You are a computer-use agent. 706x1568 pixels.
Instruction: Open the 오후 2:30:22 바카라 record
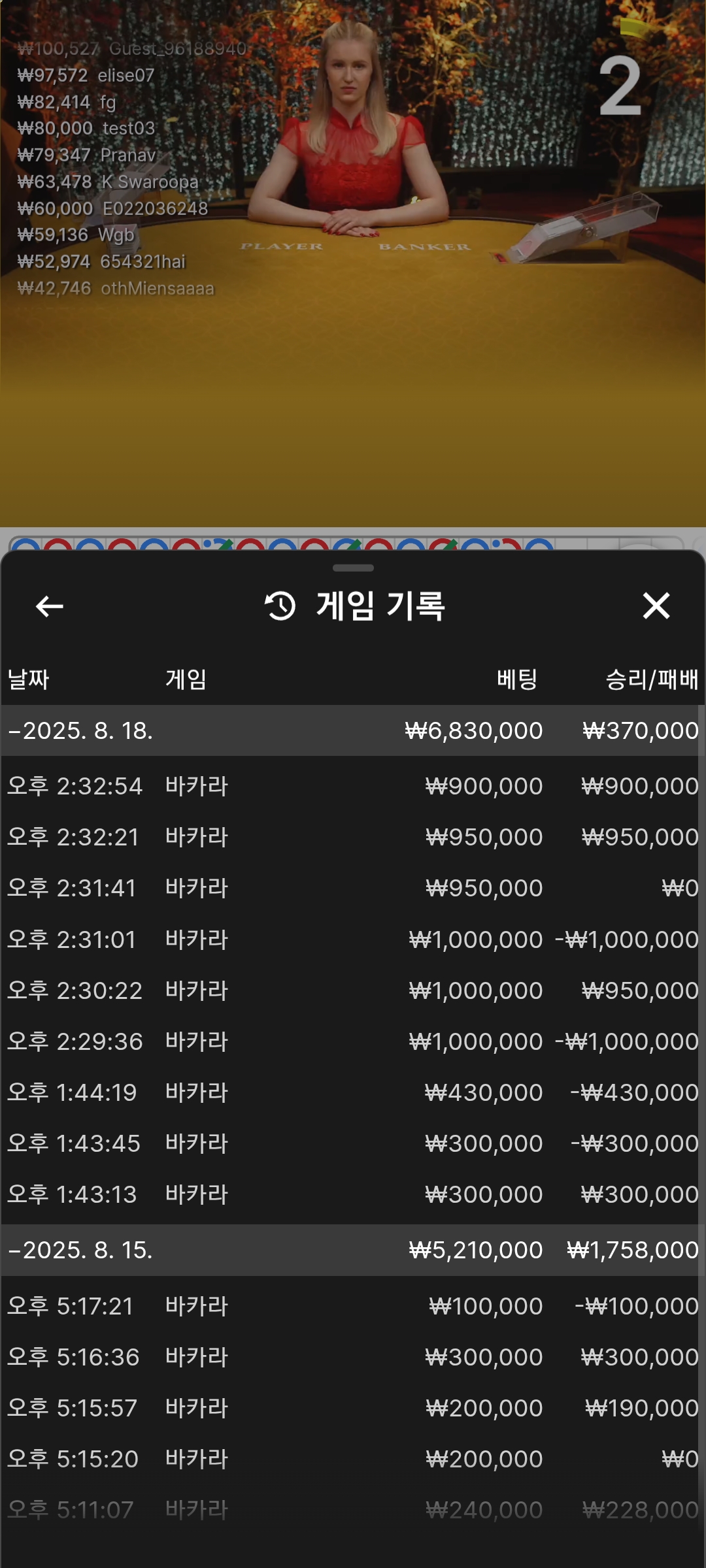pos(353,990)
